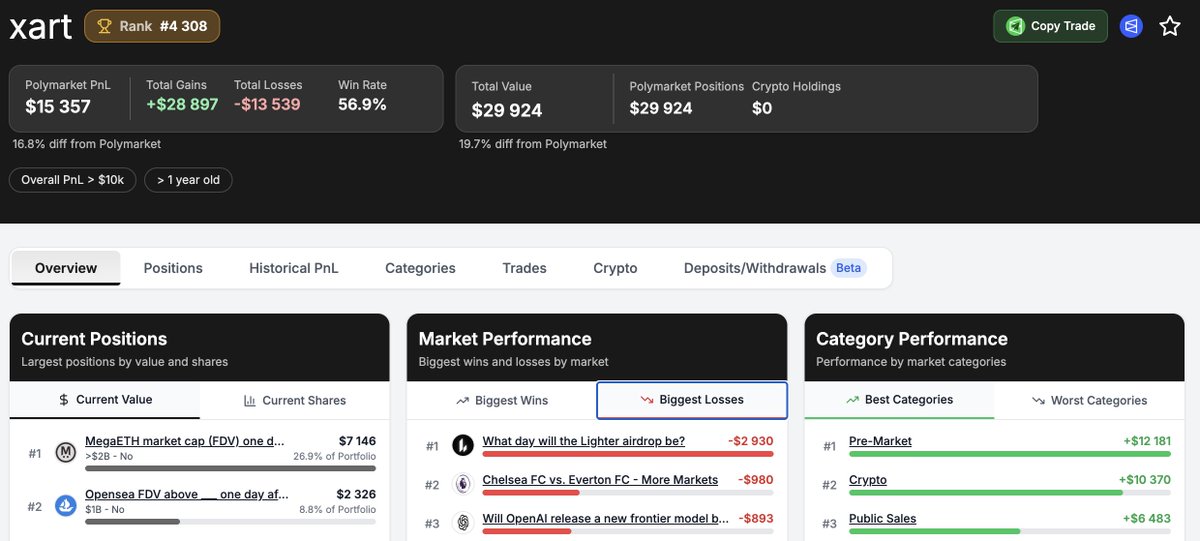
Task: Click the Crypto category gain +$10 370
Action: (x=1146, y=480)
